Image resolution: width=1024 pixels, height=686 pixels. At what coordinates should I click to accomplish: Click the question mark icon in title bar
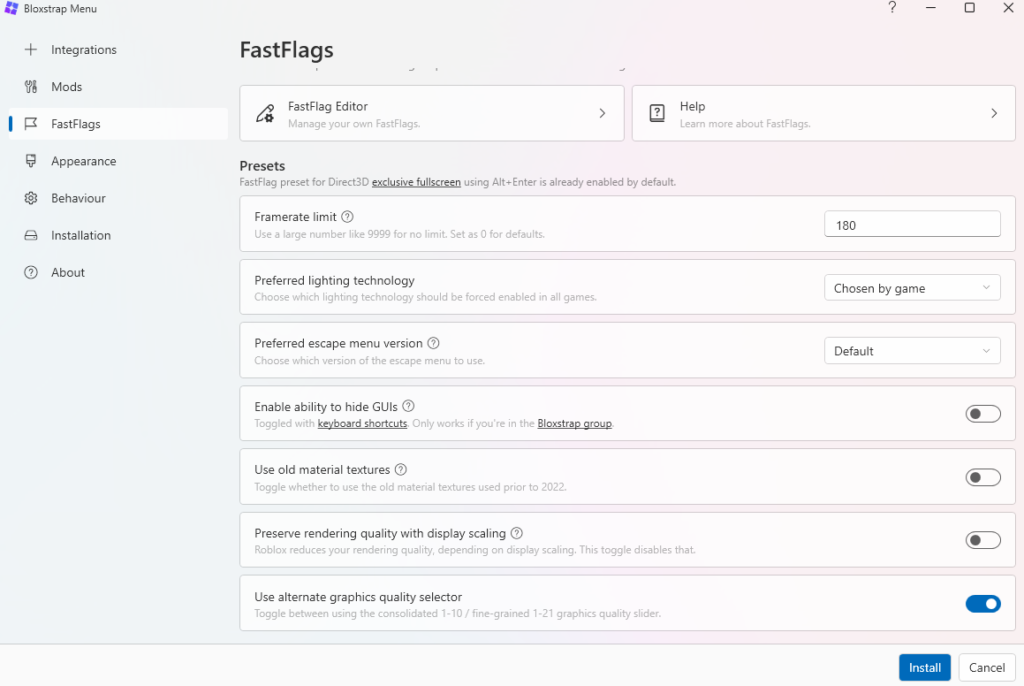pos(892,9)
